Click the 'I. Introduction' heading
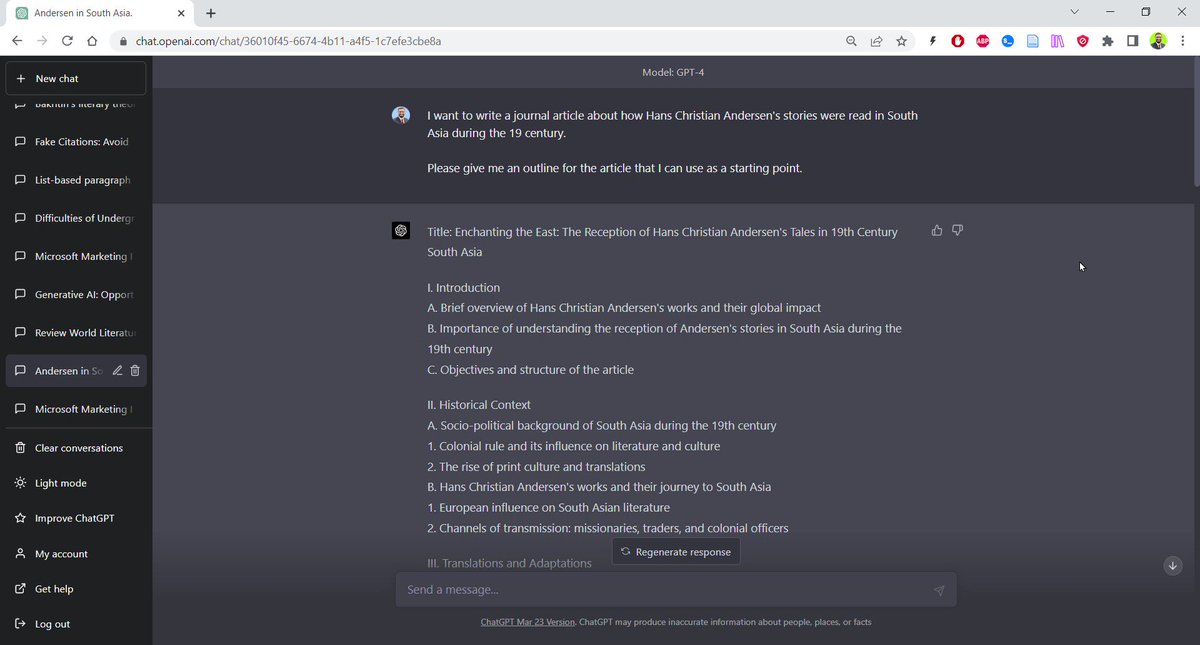Screen dimensions: 1200x645 (463, 288)
